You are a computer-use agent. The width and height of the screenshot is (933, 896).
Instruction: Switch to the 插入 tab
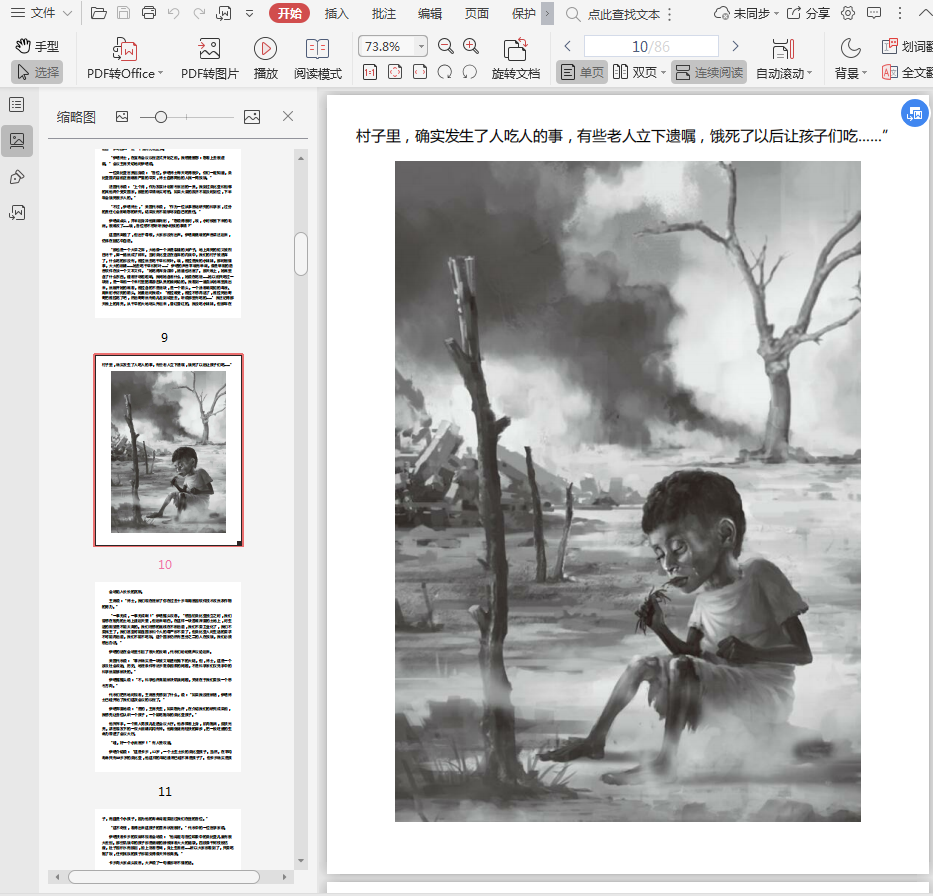click(336, 13)
